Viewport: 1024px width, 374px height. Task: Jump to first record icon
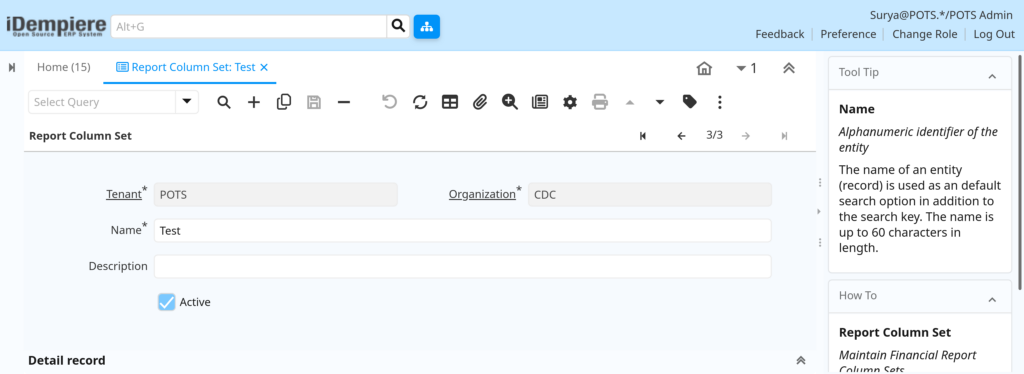click(x=643, y=136)
